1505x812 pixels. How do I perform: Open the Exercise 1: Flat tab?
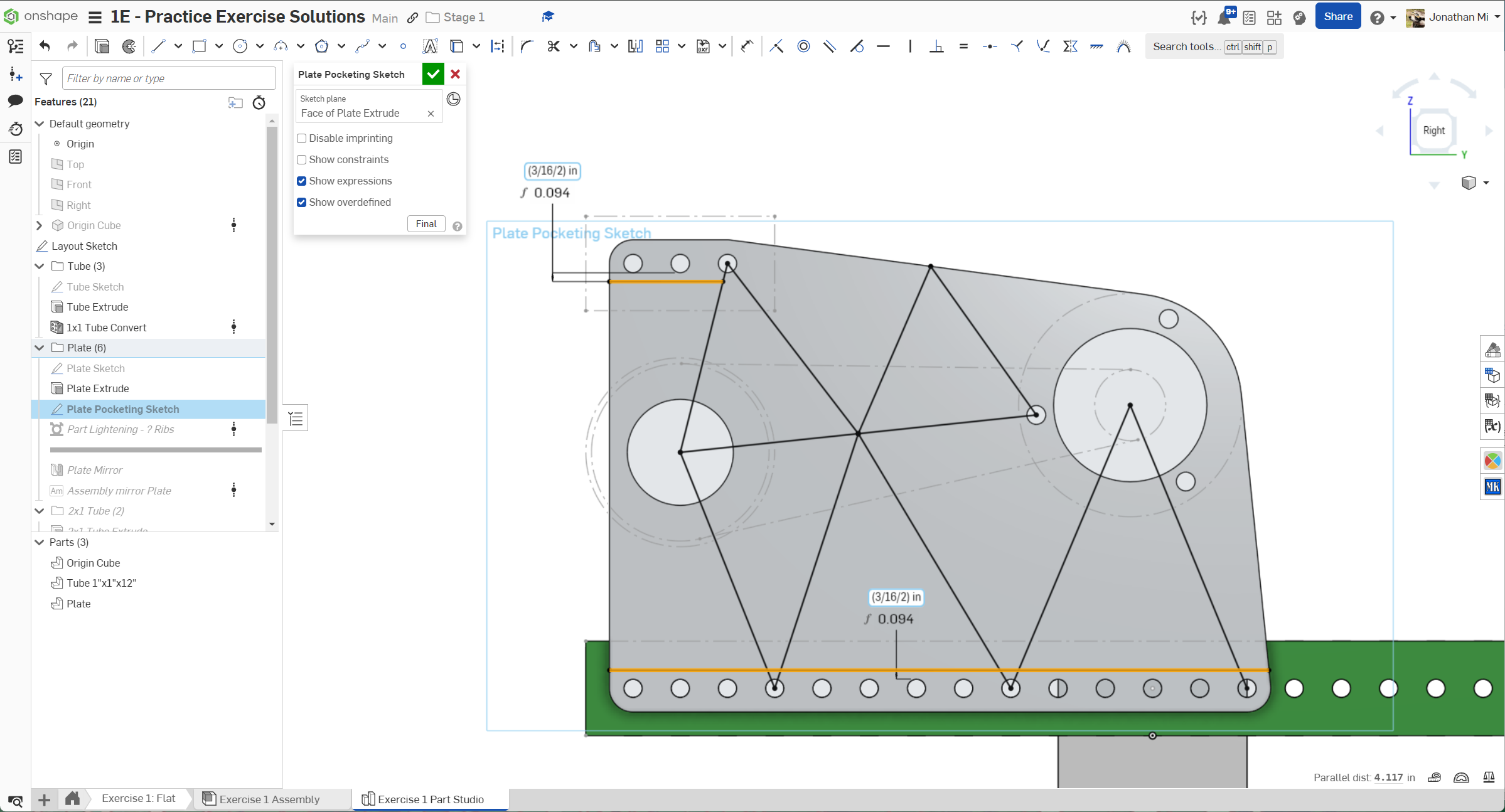(138, 798)
